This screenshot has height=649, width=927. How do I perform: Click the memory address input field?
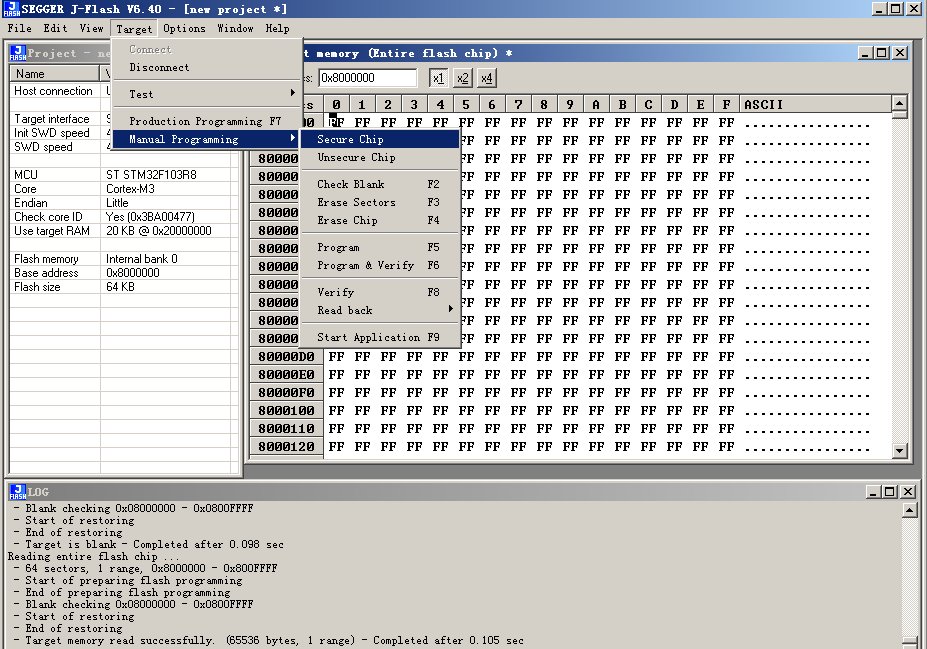pyautogui.click(x=368, y=78)
